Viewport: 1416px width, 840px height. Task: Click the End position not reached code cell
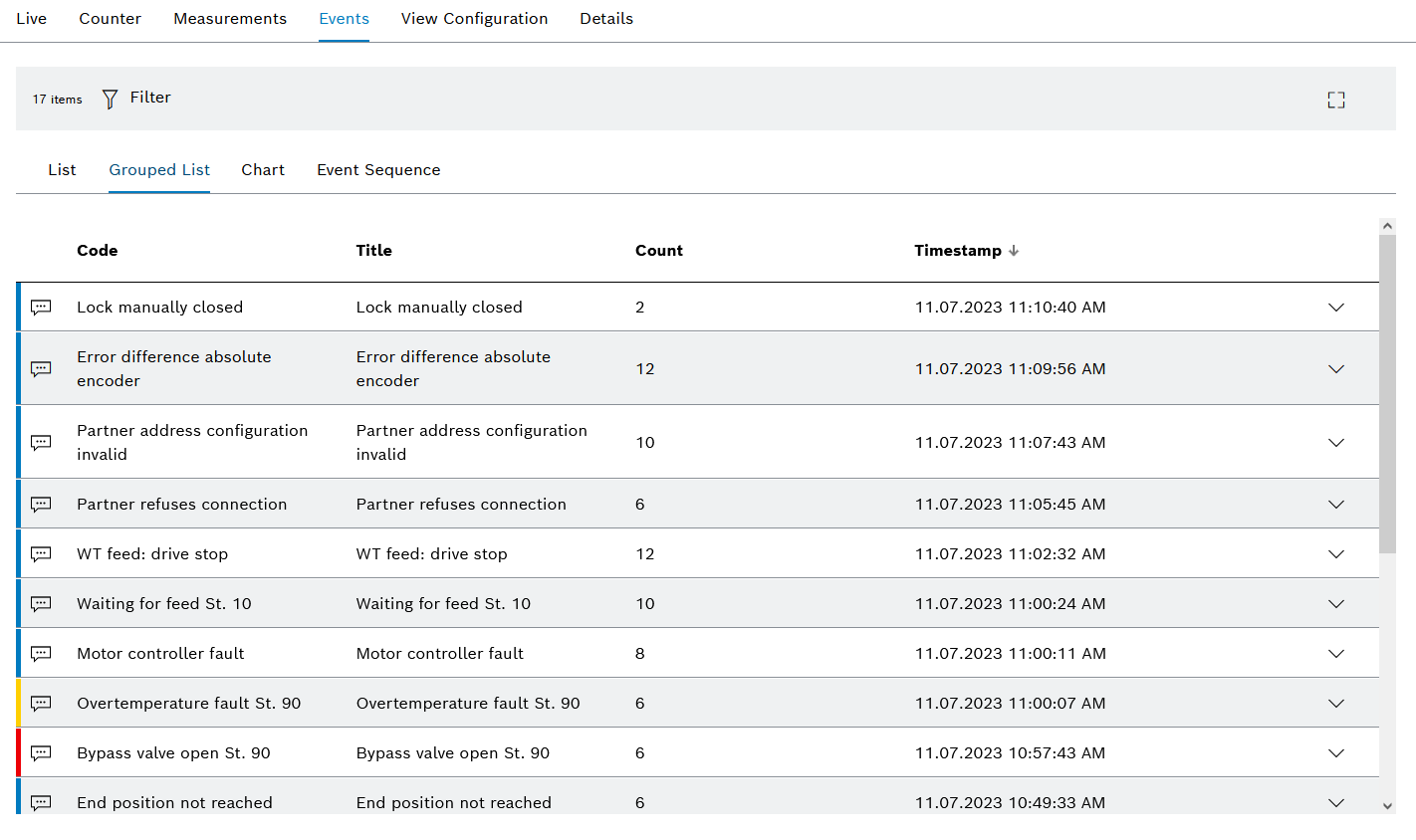tap(174, 803)
